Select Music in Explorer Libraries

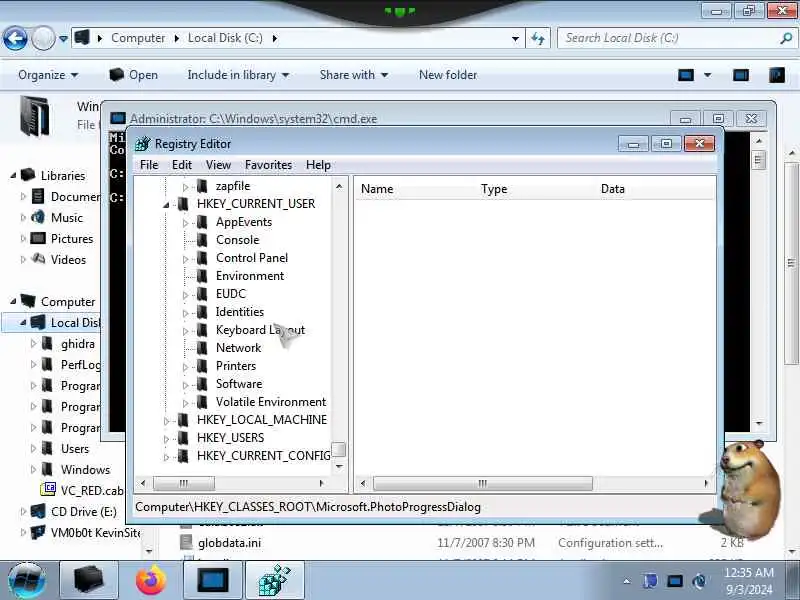66,218
